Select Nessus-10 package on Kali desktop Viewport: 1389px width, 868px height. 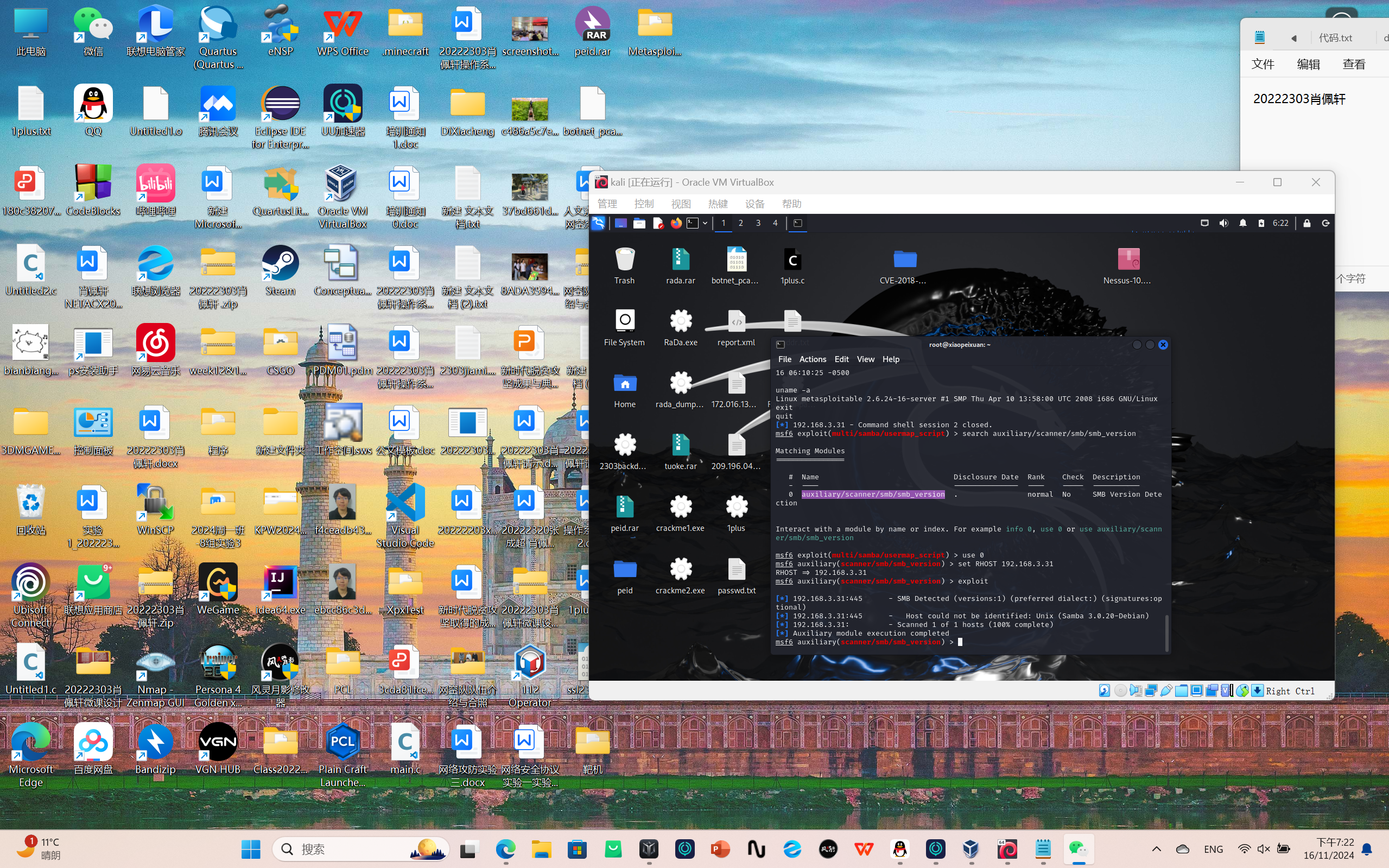pyautogui.click(x=1127, y=266)
